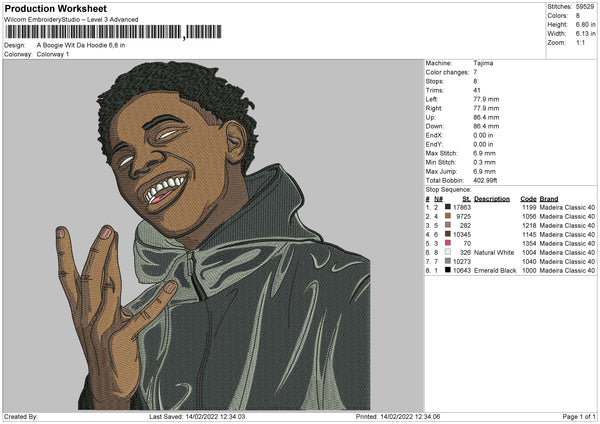Screen dimensions: 600x424
Task: Select the 'Last Saved: 14/02/2022 12:34:03' footer text
Action: coord(197,416)
